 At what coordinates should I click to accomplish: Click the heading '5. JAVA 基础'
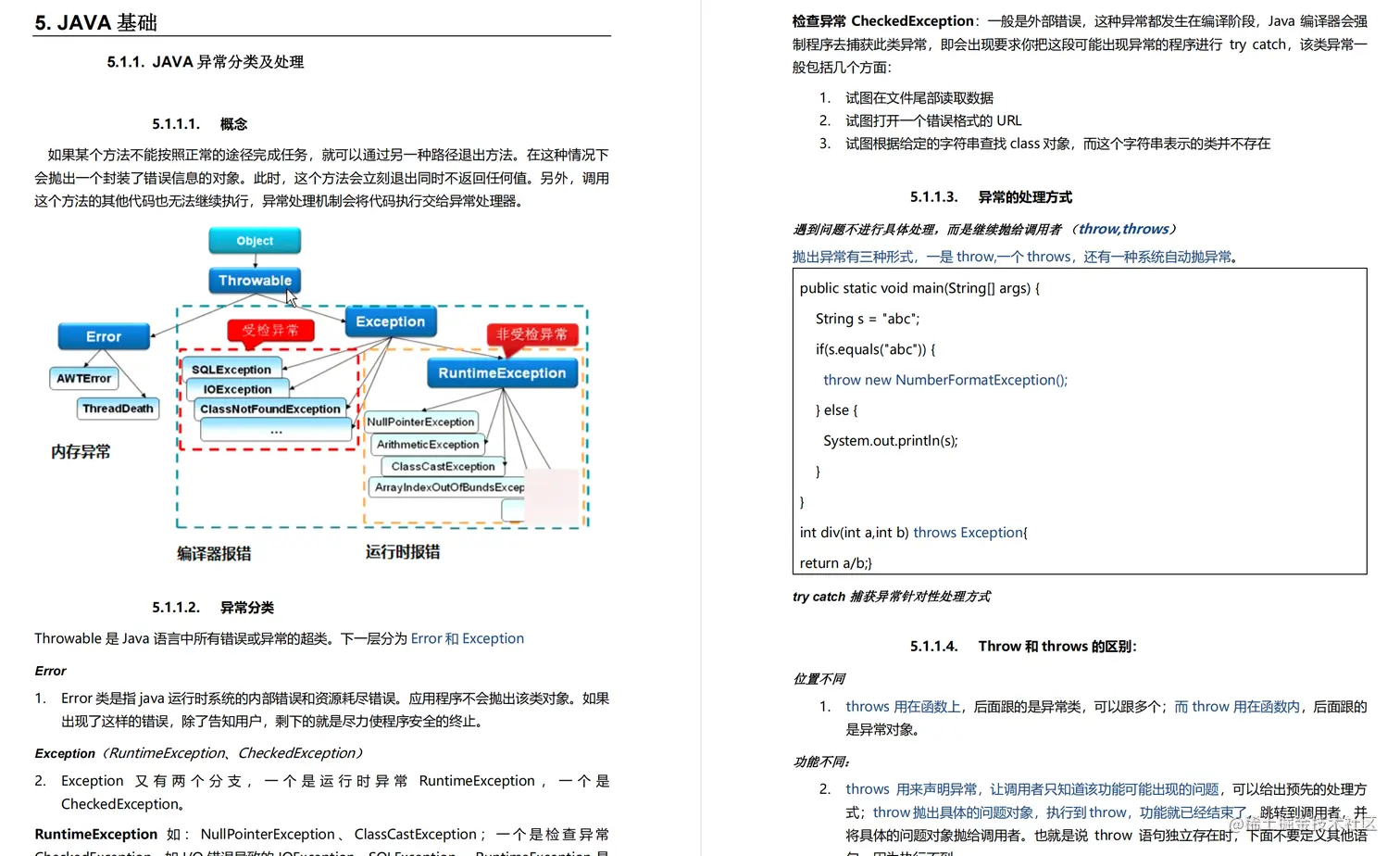coord(95,22)
